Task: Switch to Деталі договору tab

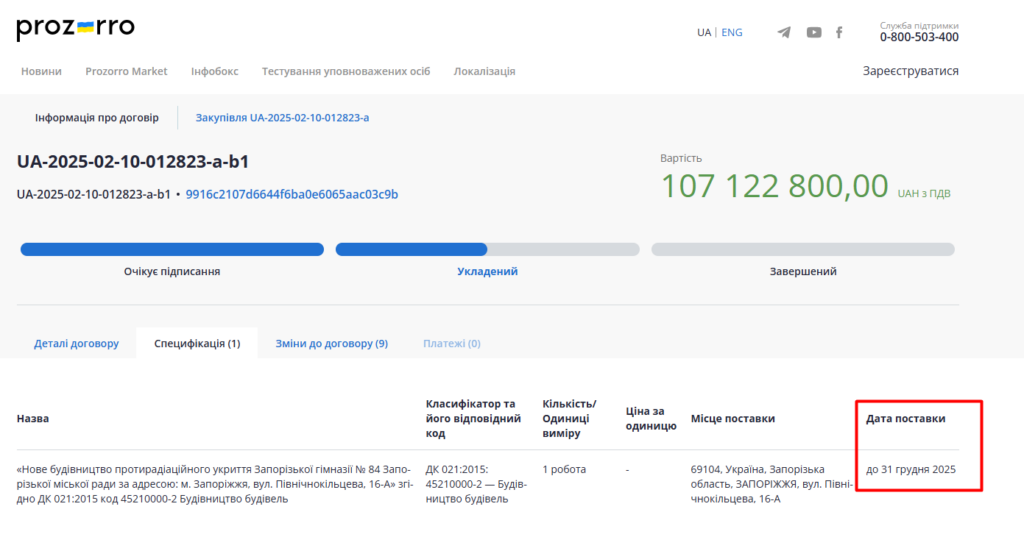Action: coord(76,343)
